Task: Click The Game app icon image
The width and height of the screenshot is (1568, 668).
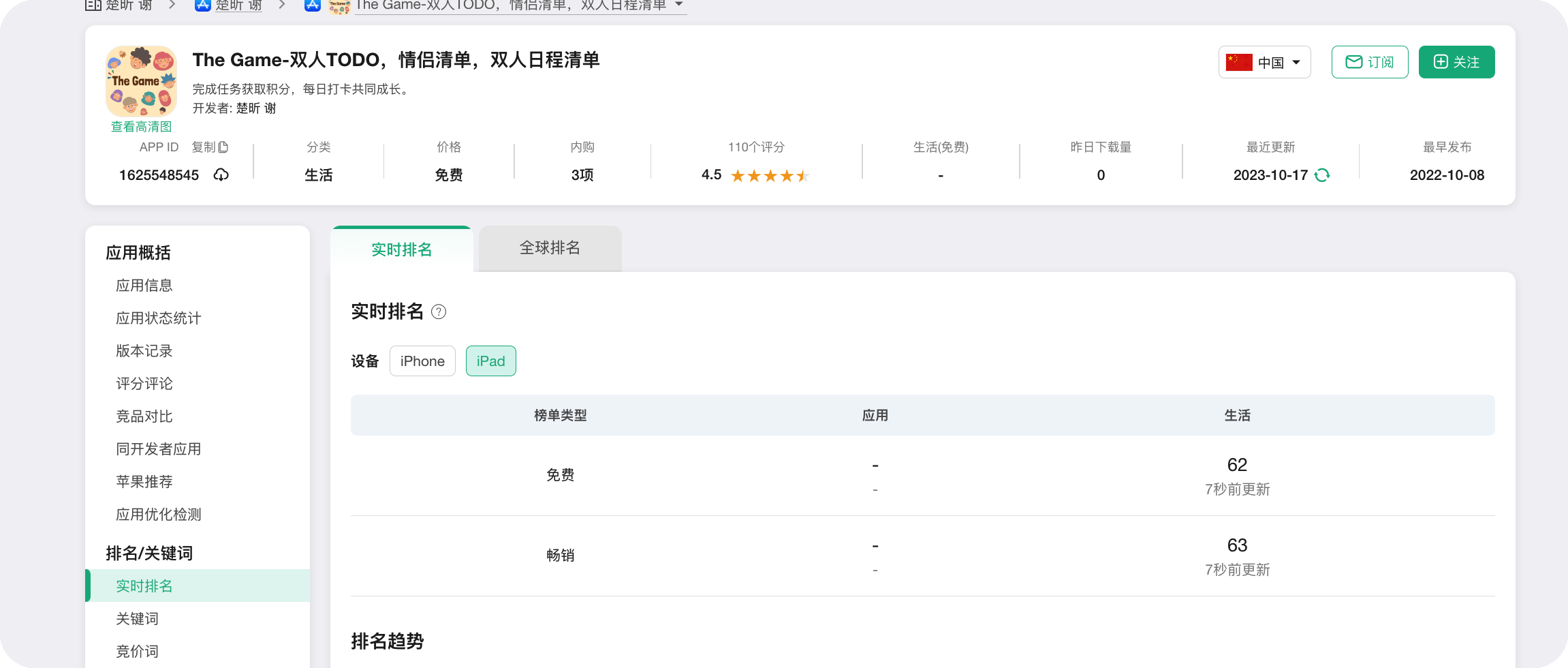Action: pos(142,81)
